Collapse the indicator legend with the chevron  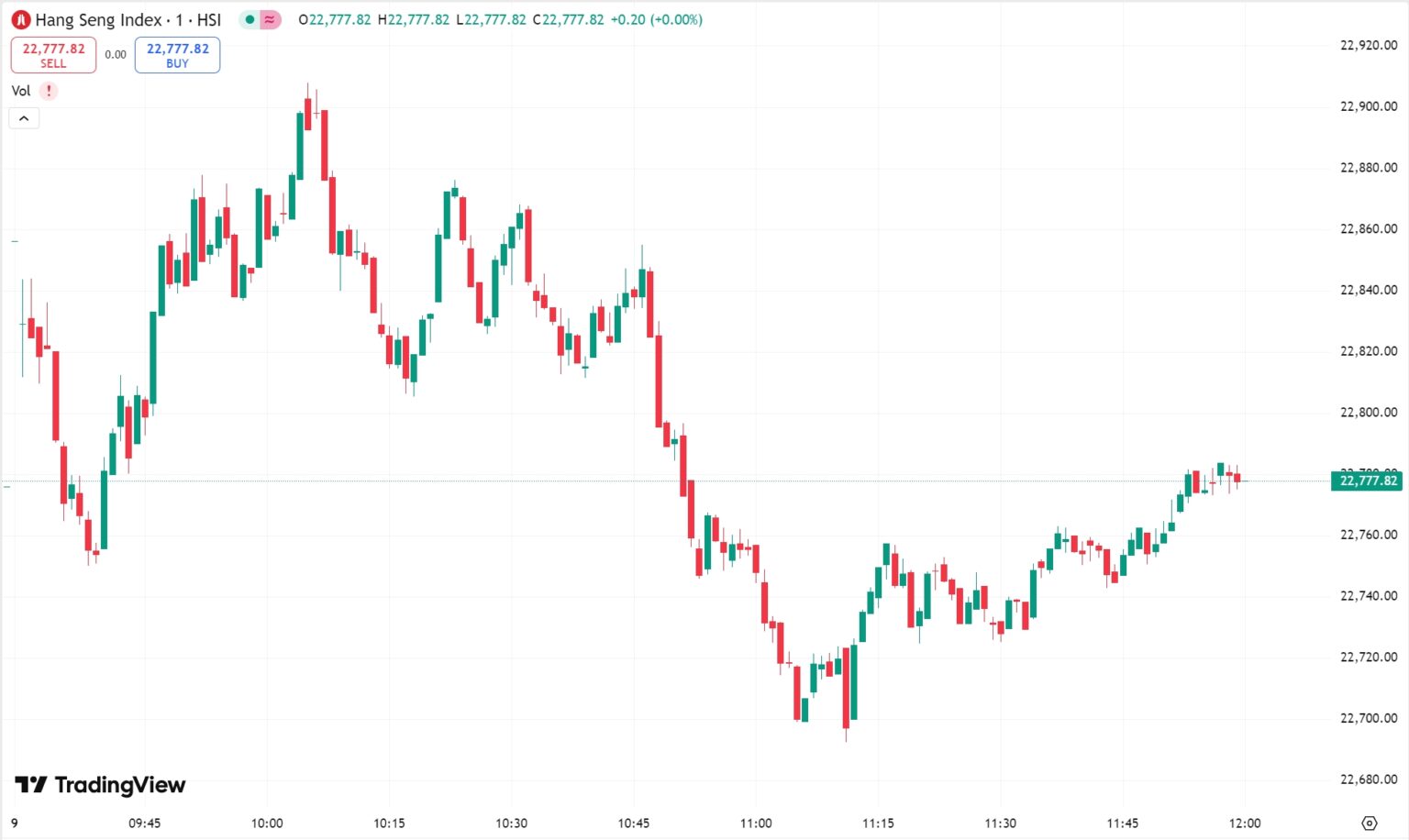tap(24, 118)
